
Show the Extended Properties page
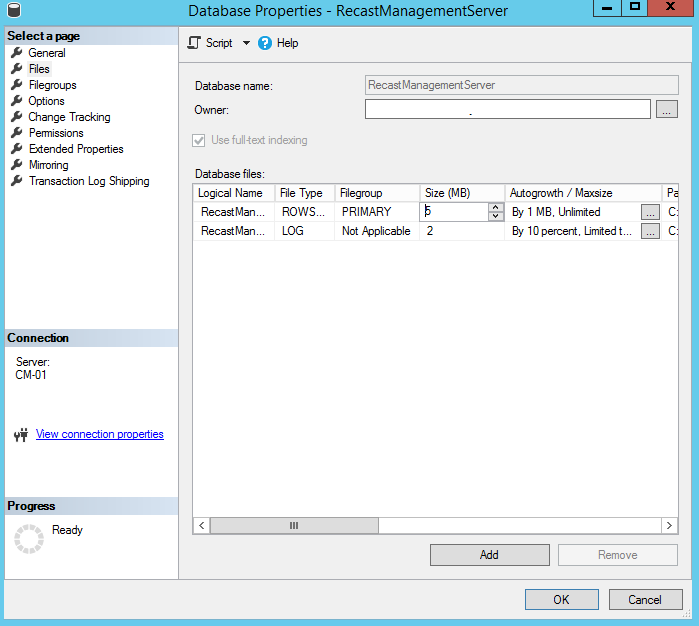tap(76, 149)
